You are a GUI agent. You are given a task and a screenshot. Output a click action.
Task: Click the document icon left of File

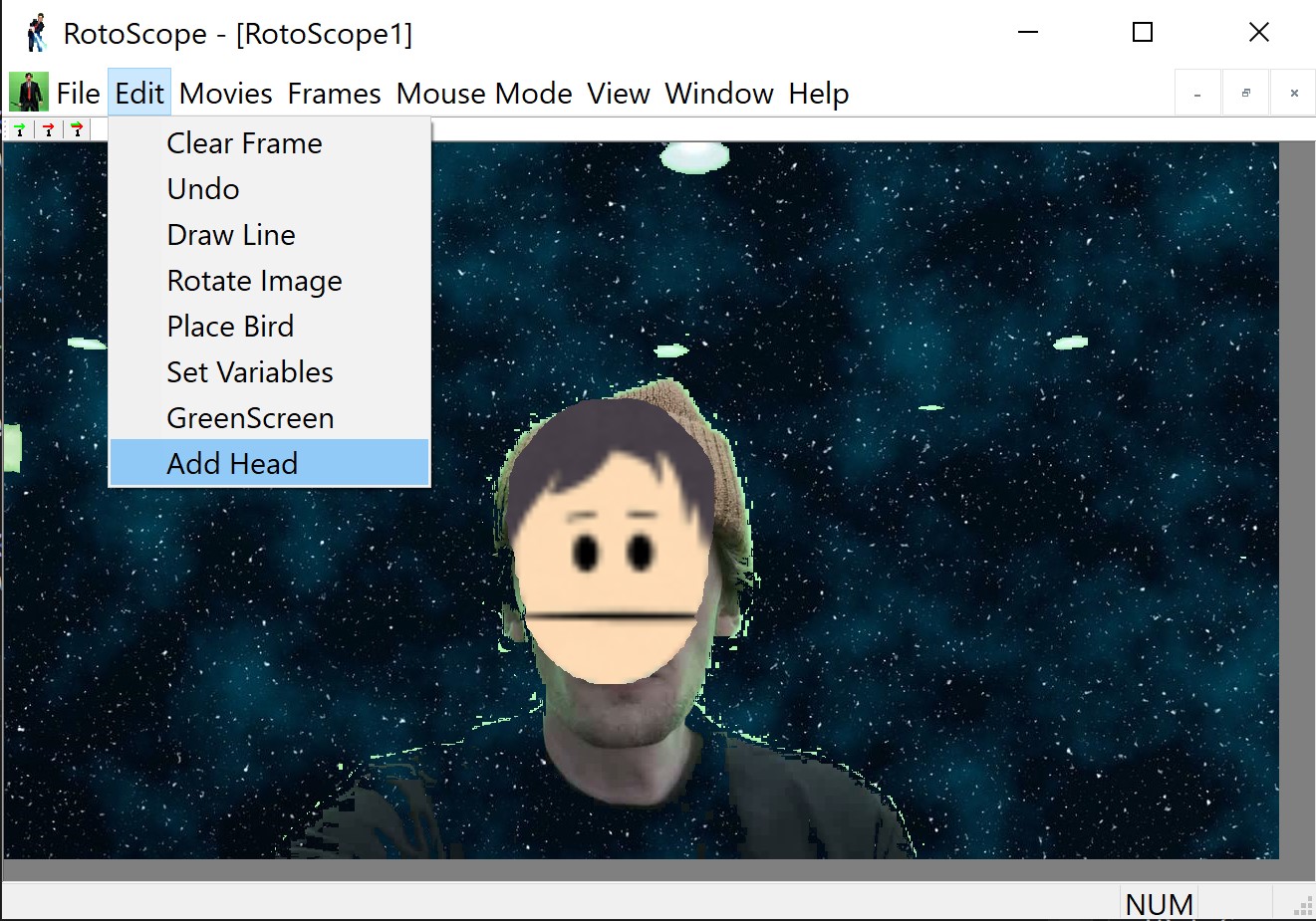28,94
